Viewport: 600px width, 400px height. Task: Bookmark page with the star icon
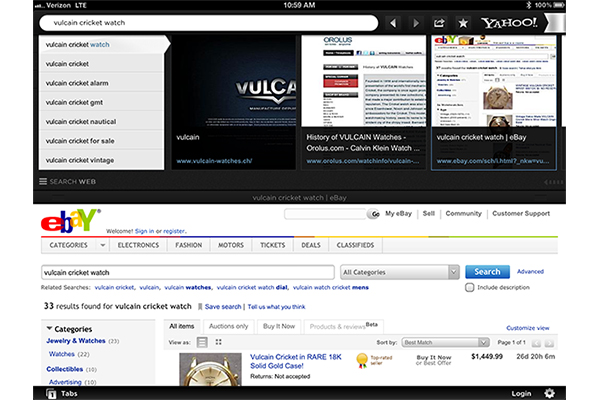[x=462, y=22]
